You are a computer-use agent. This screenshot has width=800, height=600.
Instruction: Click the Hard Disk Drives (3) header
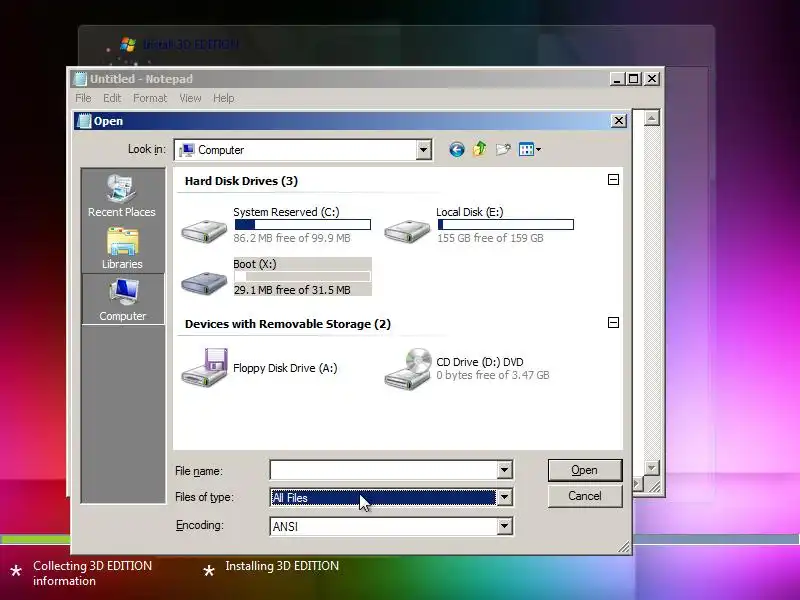241,181
